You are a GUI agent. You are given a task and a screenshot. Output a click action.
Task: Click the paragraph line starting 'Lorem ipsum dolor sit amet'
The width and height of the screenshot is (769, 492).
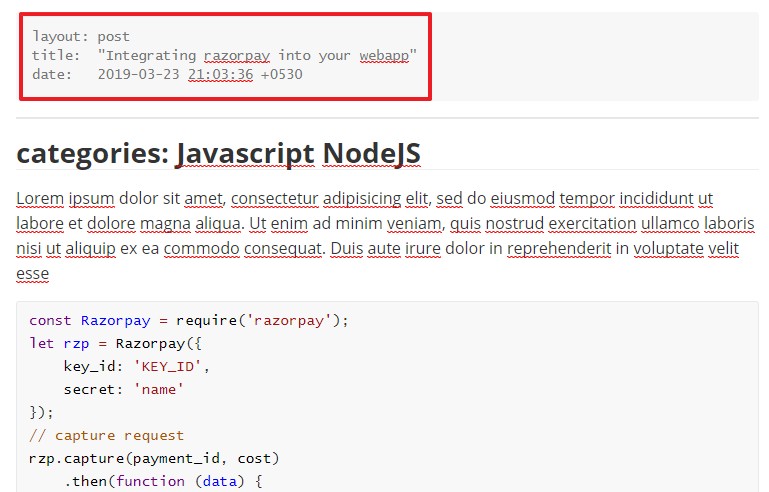point(364,199)
